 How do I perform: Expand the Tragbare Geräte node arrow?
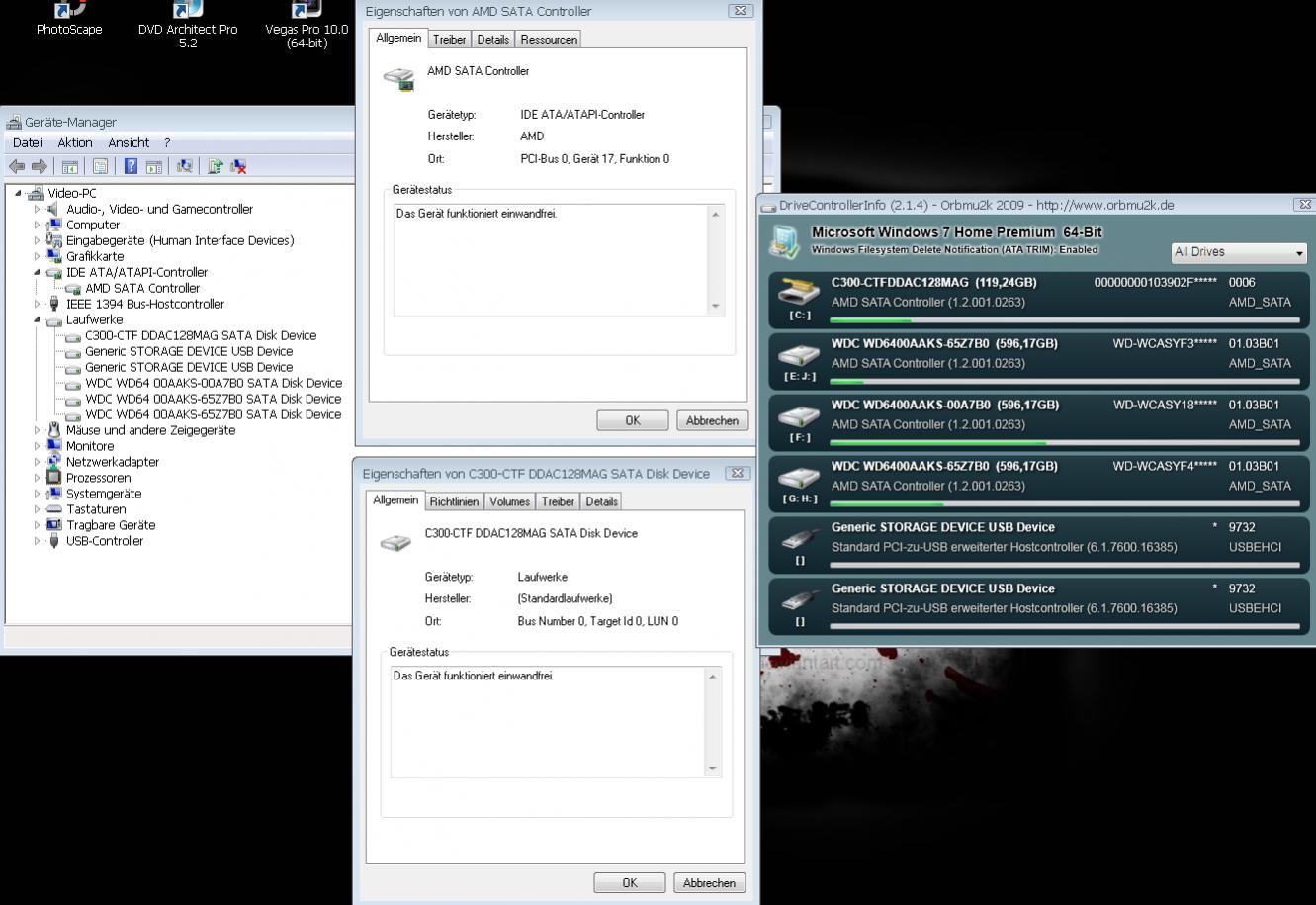[x=38, y=525]
